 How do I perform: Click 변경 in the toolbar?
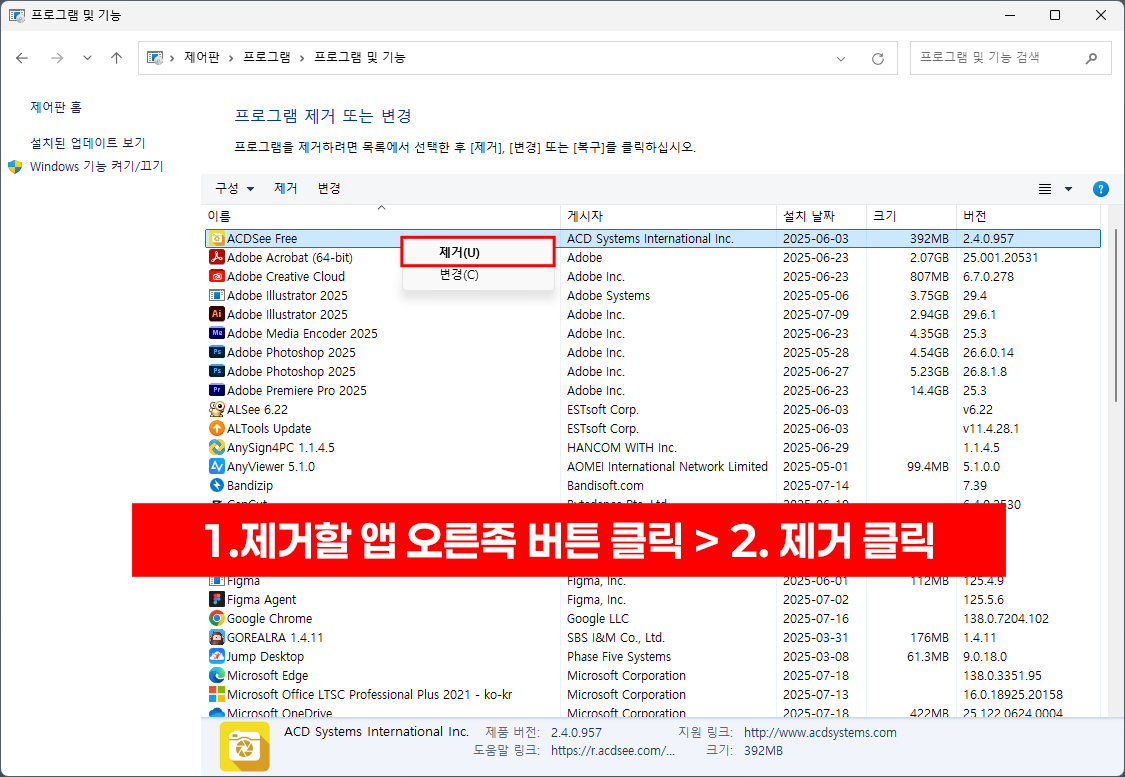click(329, 189)
